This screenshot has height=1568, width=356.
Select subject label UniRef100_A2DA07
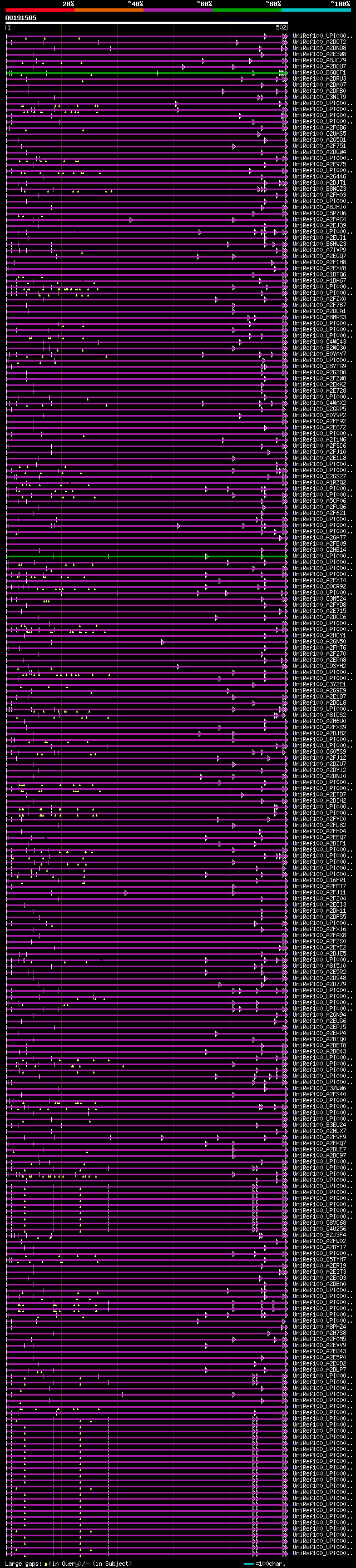[x=319, y=85]
